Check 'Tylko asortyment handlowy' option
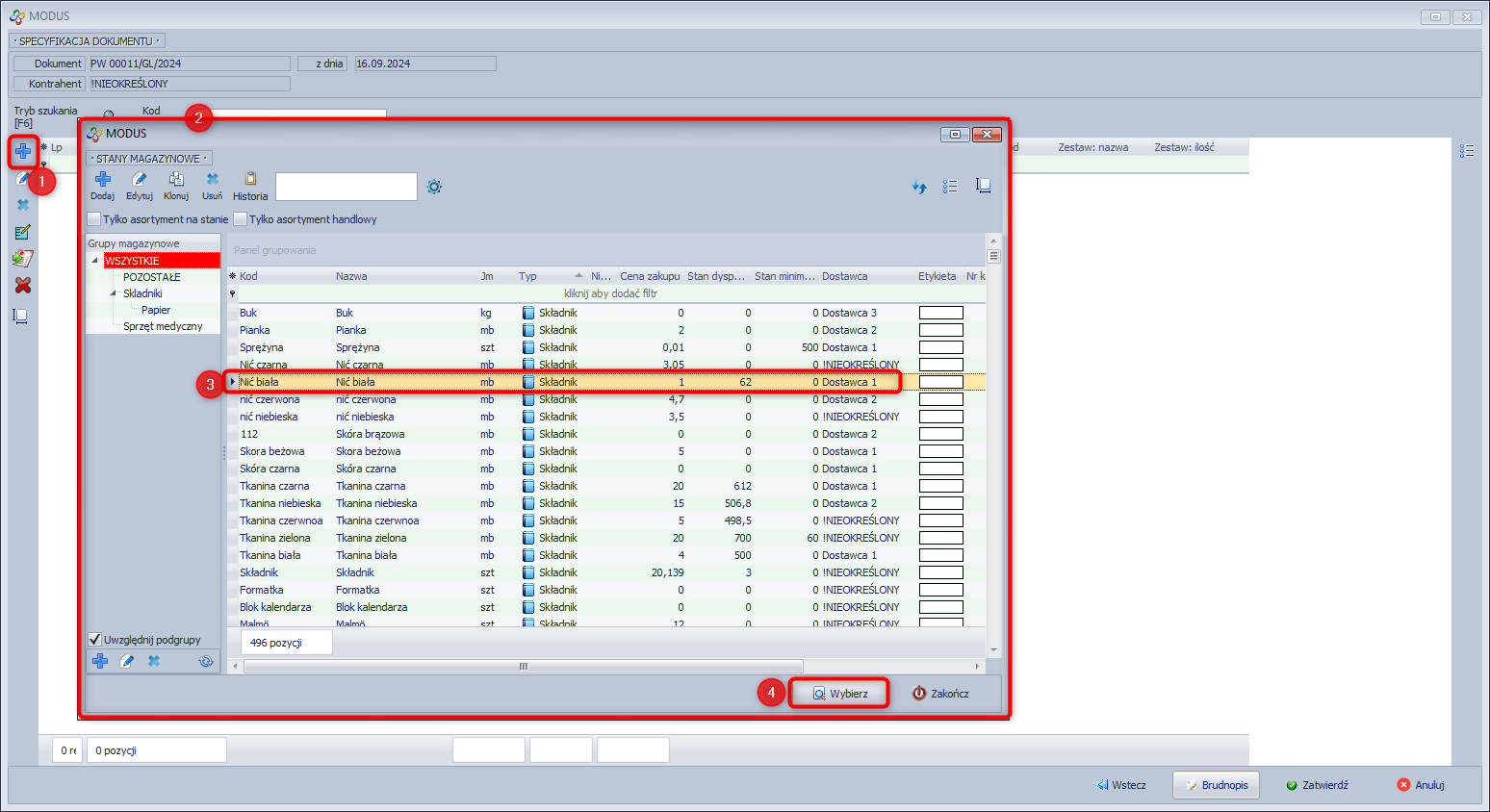The image size is (1490, 812). (x=241, y=219)
